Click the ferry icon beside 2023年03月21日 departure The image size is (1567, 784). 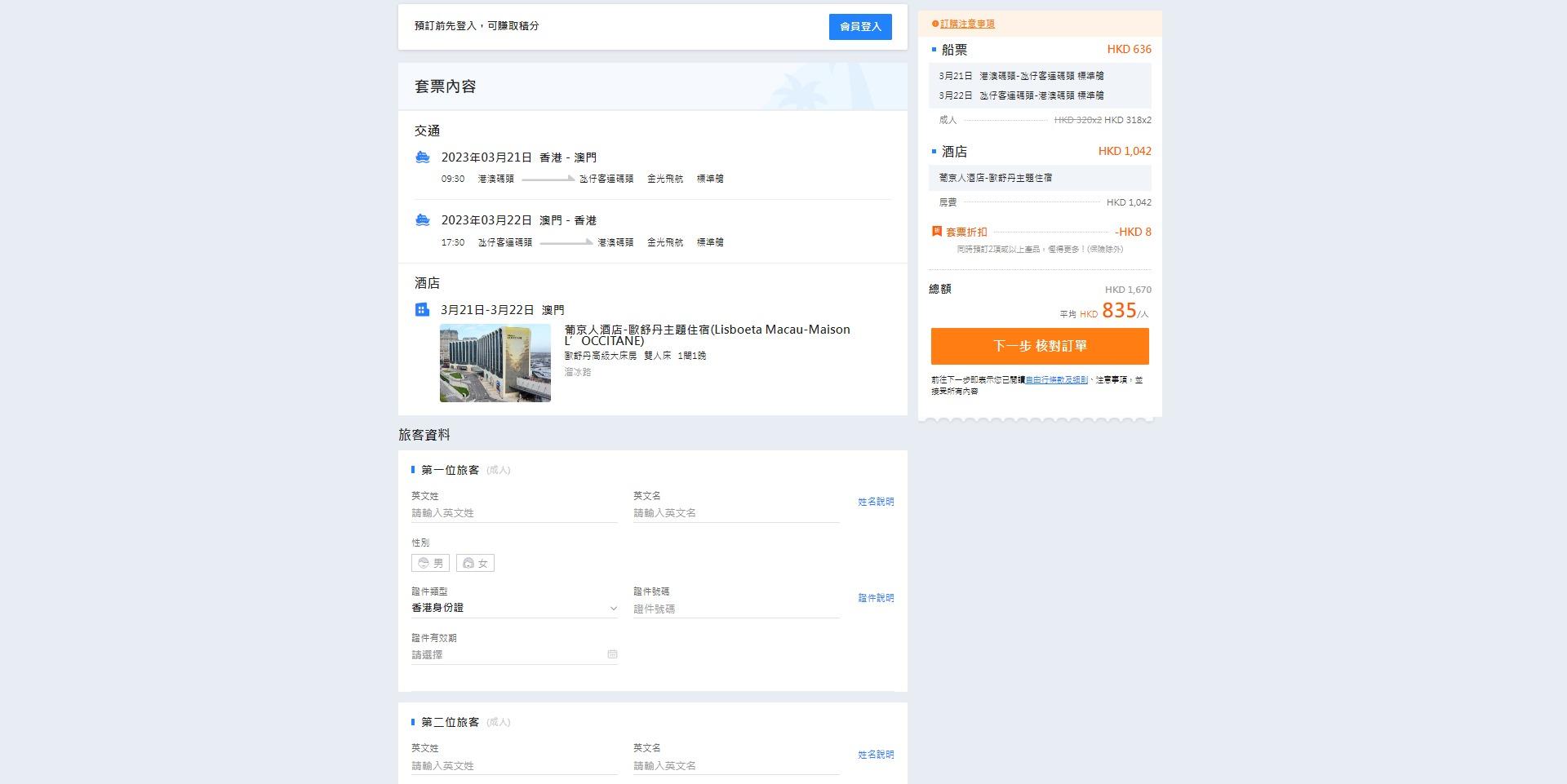coord(423,157)
